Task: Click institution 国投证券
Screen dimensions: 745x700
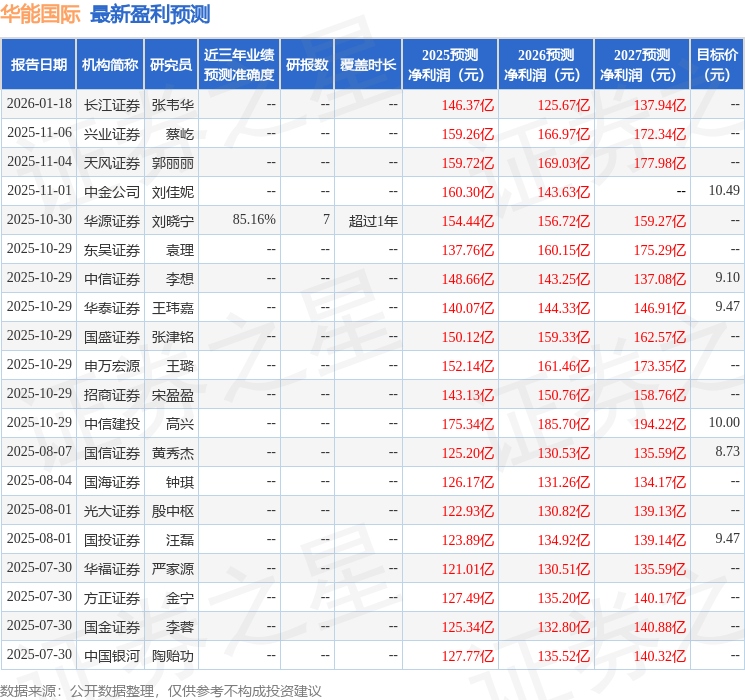Action: point(112,540)
